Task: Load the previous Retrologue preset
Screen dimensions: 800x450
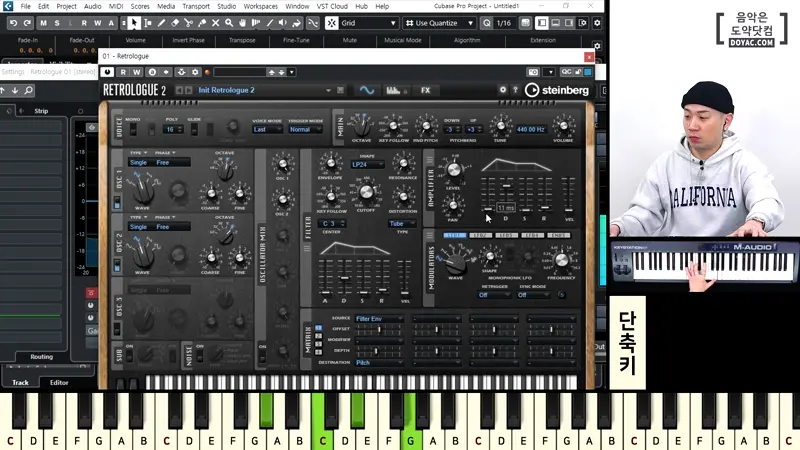Action: tap(179, 90)
